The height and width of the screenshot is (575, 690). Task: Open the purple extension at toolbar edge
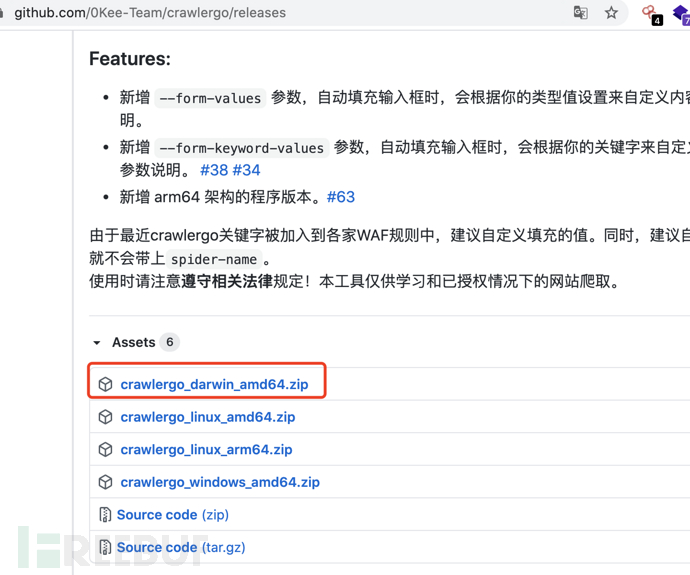pos(684,13)
